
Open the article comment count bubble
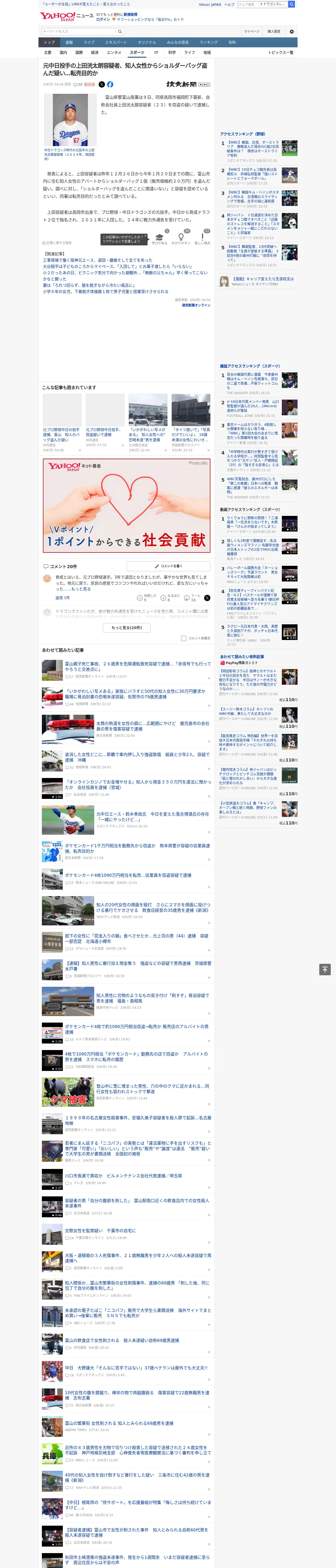[x=78, y=85]
